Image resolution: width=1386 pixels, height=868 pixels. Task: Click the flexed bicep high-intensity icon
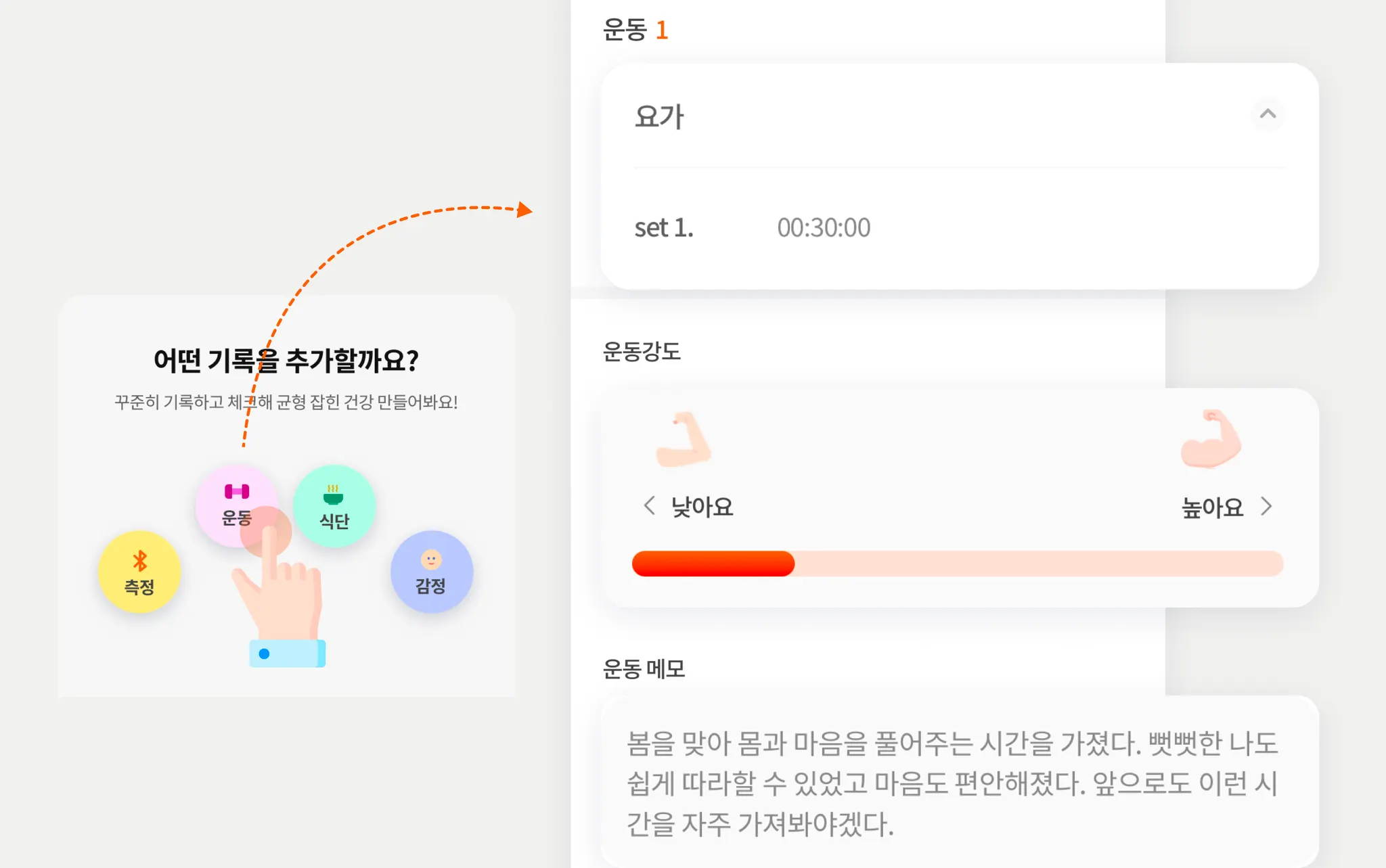1211,440
